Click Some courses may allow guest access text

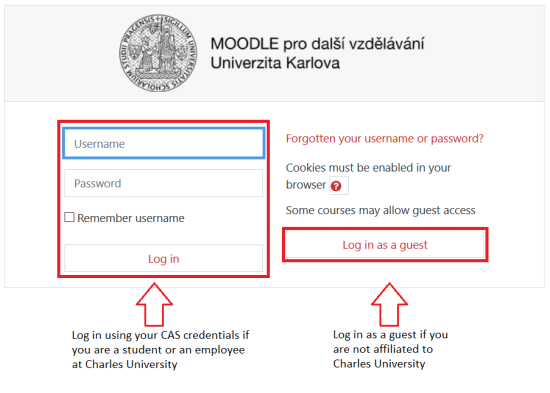coord(381,210)
